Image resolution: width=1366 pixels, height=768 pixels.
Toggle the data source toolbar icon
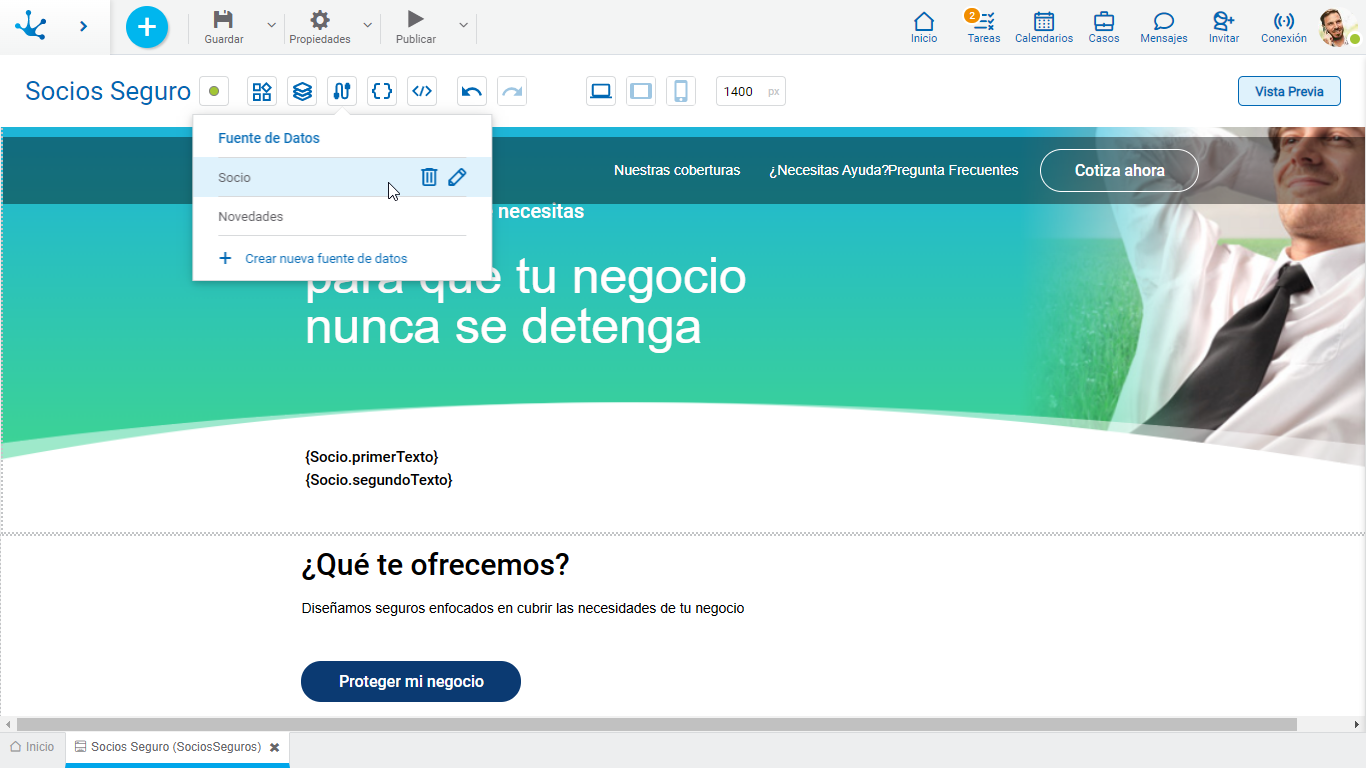(x=342, y=91)
